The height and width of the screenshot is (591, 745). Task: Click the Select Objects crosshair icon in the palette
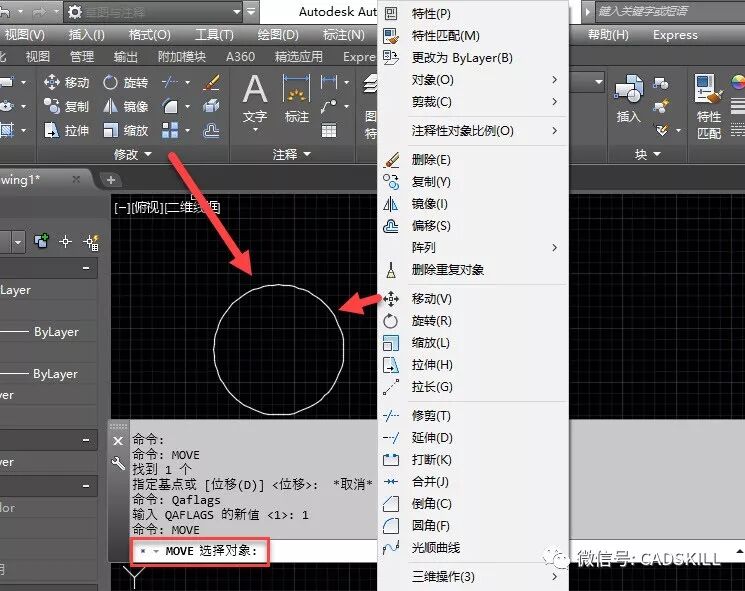coord(66,242)
